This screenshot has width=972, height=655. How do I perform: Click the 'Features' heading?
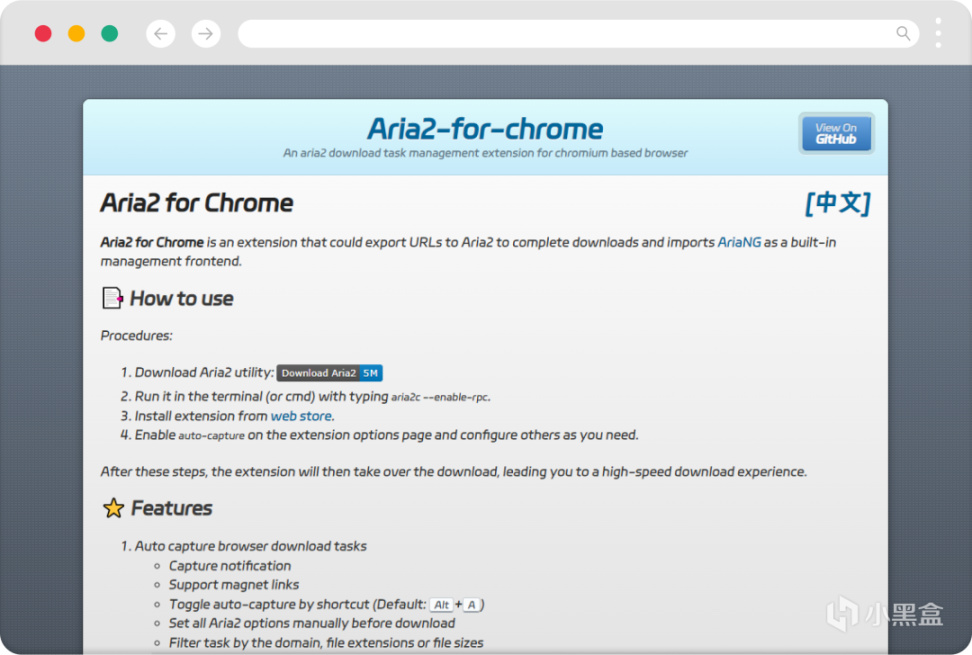tap(172, 509)
